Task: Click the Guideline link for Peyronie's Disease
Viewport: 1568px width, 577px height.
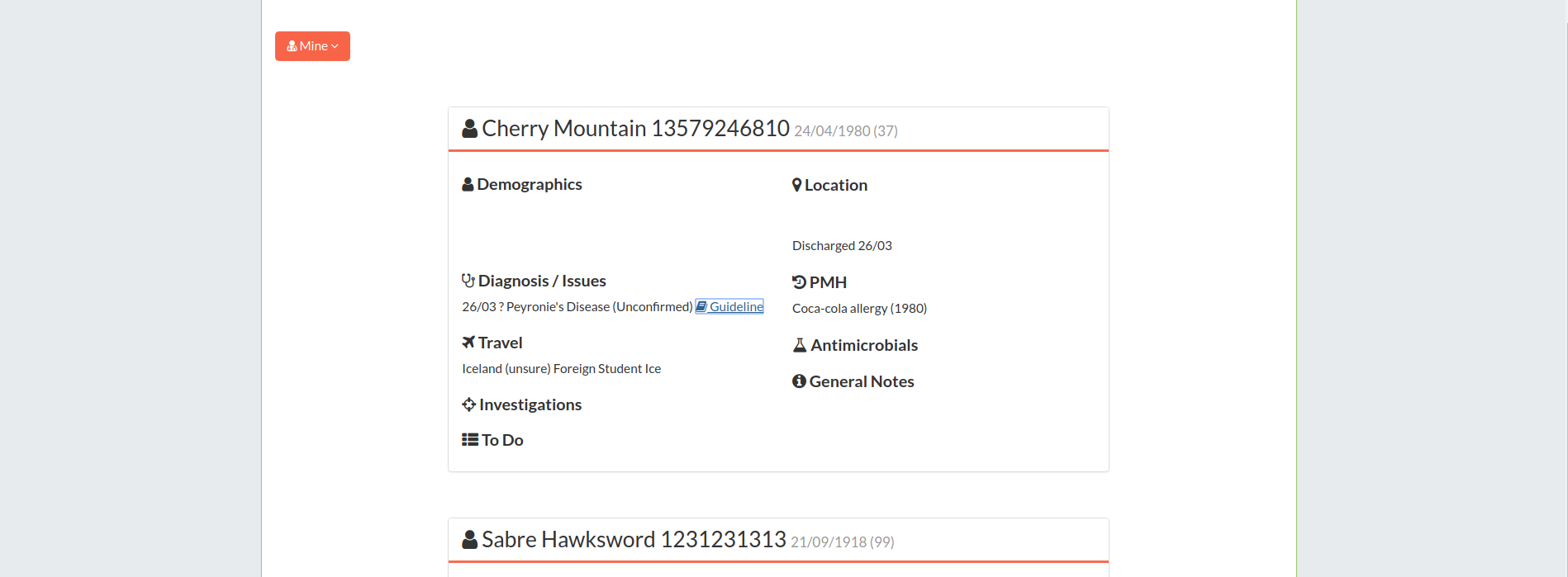Action: point(735,307)
